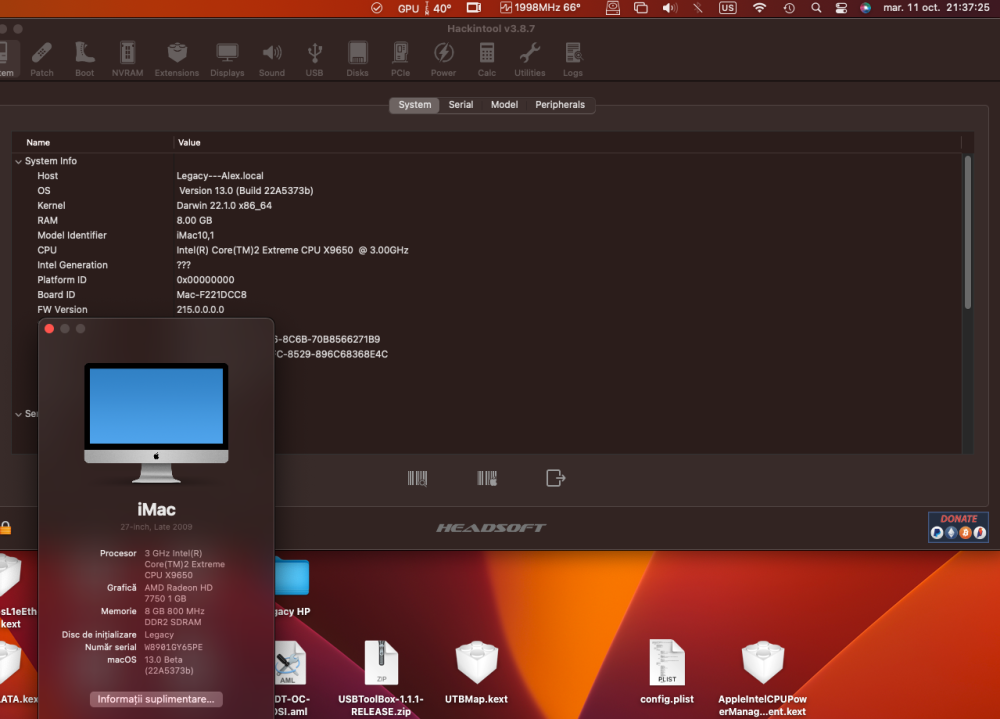Switch to the System tab
Screen dimensions: 1000x719
pos(415,105)
